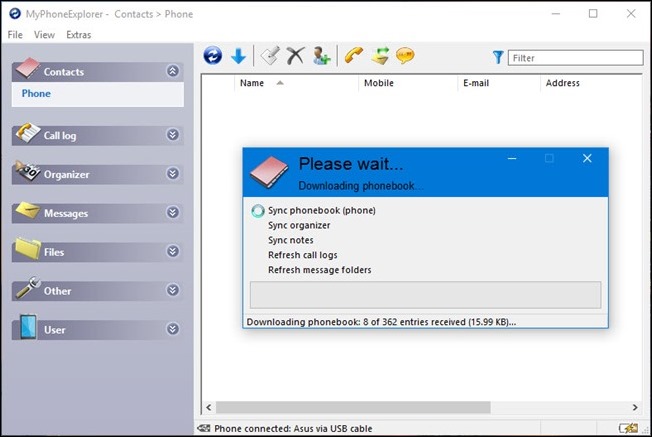This screenshot has height=437, width=652.
Task: Expand the Files sidebar section
Action: point(173,251)
